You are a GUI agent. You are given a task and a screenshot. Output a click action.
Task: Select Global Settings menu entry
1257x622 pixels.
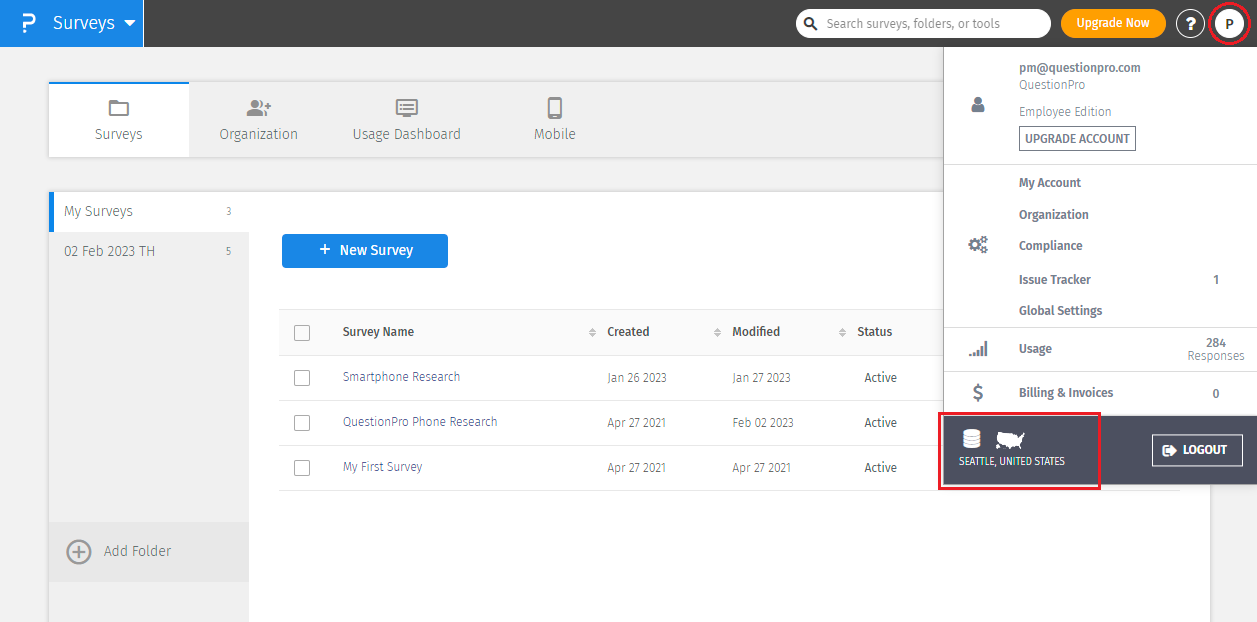1060,311
